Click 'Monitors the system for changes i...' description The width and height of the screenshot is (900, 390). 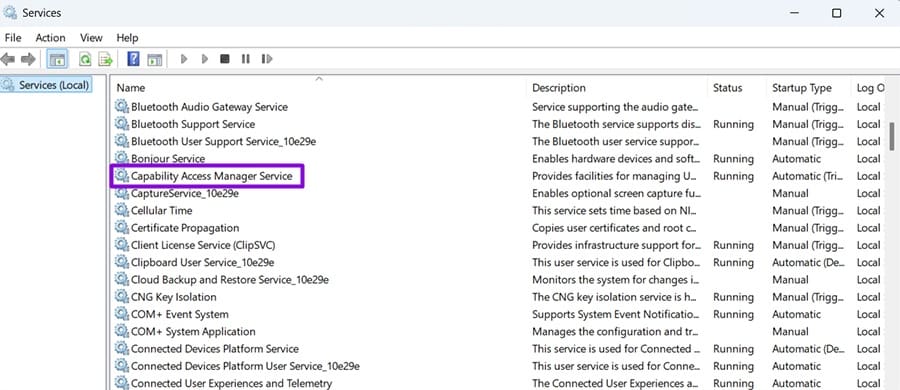pyautogui.click(x=615, y=280)
